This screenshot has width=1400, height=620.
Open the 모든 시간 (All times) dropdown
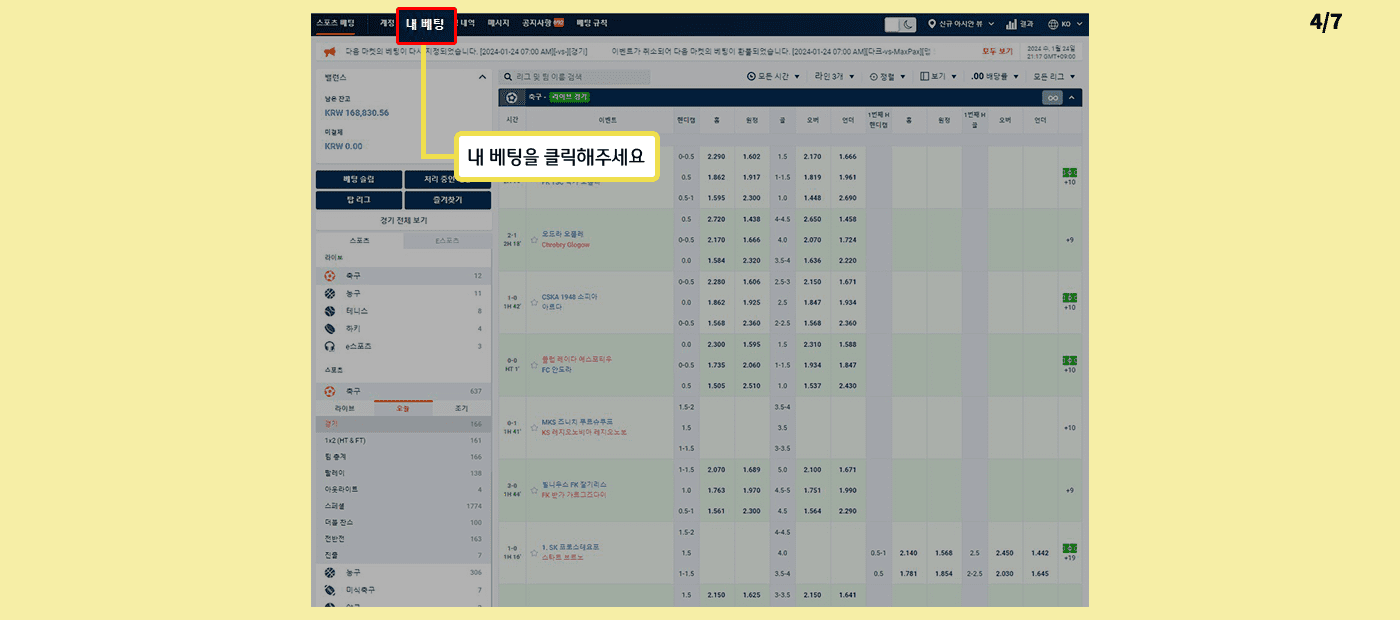(x=773, y=76)
